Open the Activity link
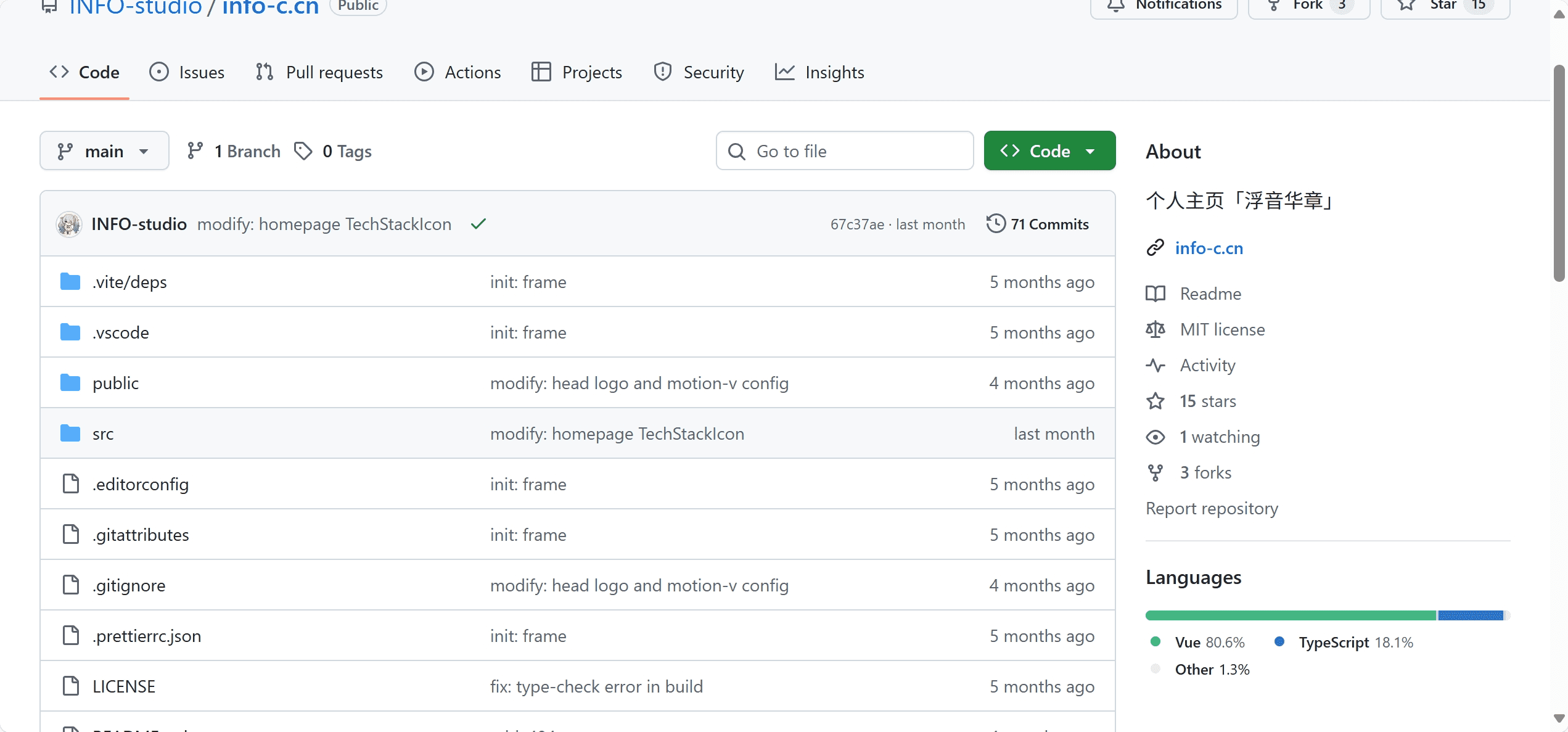 pyautogui.click(x=1207, y=365)
